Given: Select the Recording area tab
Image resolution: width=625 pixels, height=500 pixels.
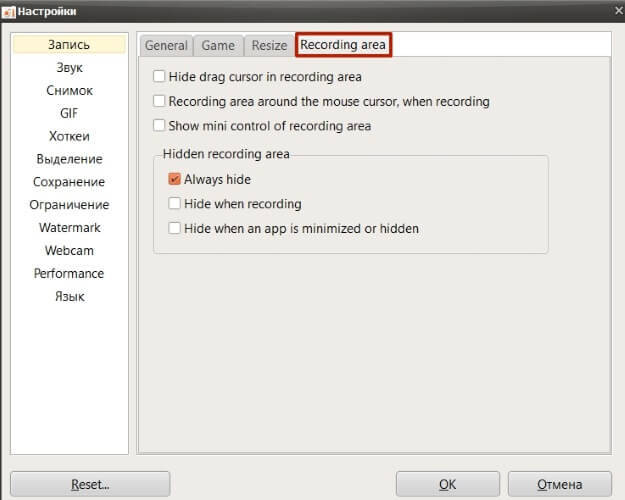Looking at the screenshot, I should coord(343,45).
